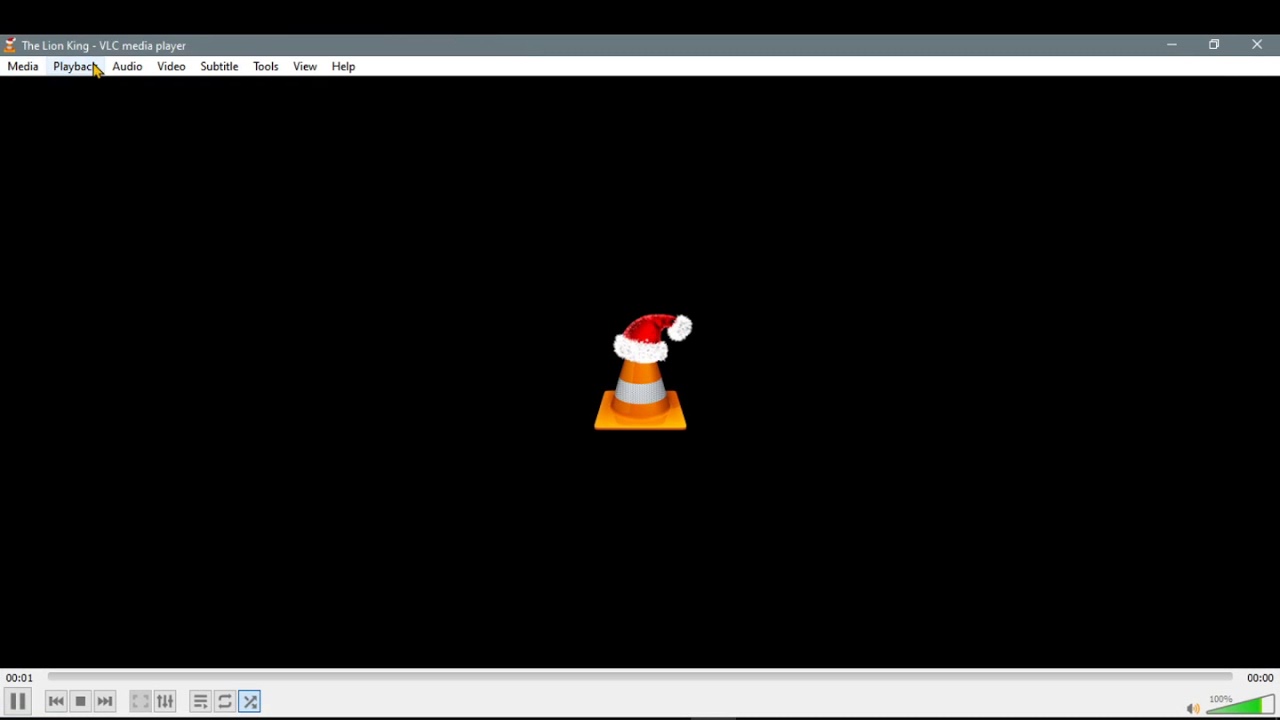1280x720 pixels.
Task: Open the View menu
Action: click(305, 67)
